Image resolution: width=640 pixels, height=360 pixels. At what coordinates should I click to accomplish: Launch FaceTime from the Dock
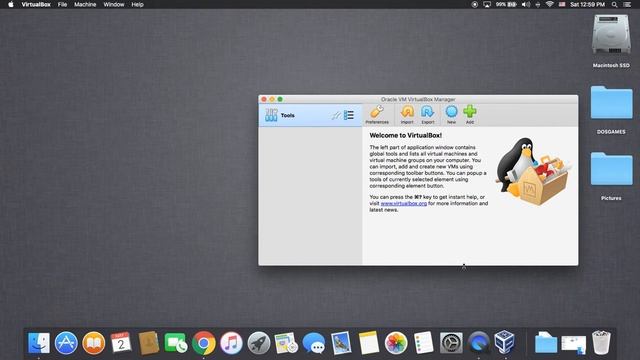click(x=176, y=343)
